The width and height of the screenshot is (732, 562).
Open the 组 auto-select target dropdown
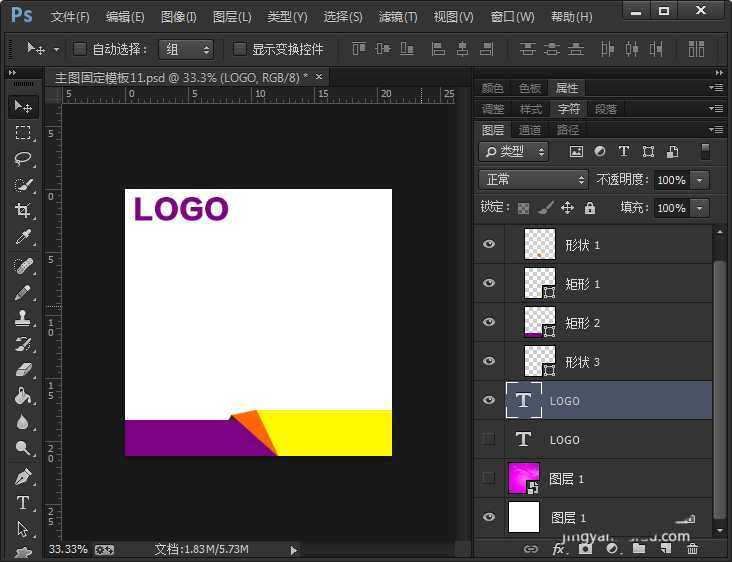187,49
